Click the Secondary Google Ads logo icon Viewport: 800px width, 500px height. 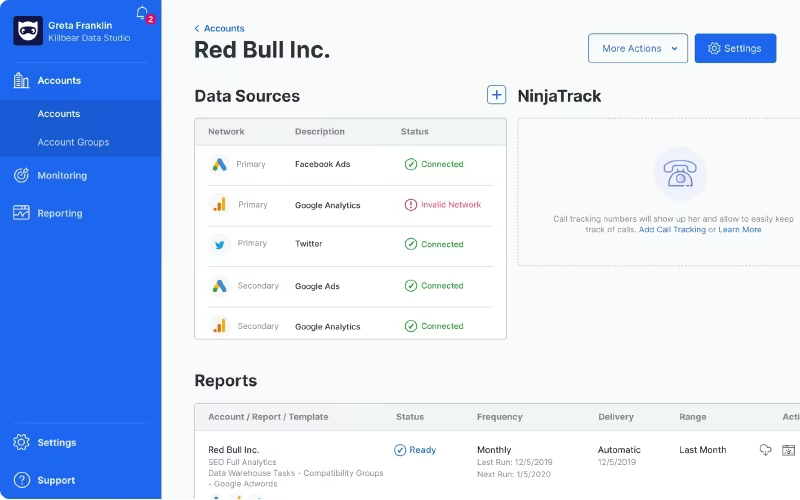tap(219, 286)
